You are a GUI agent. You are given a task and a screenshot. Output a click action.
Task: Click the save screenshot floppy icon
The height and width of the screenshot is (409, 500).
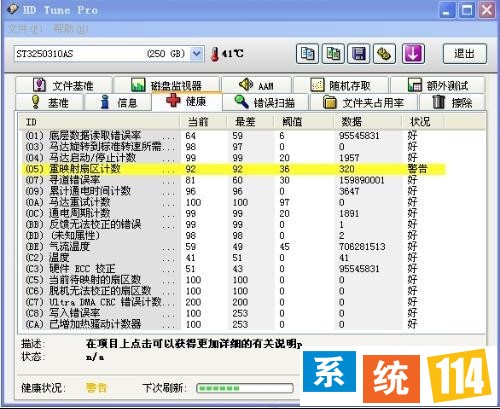click(x=359, y=54)
